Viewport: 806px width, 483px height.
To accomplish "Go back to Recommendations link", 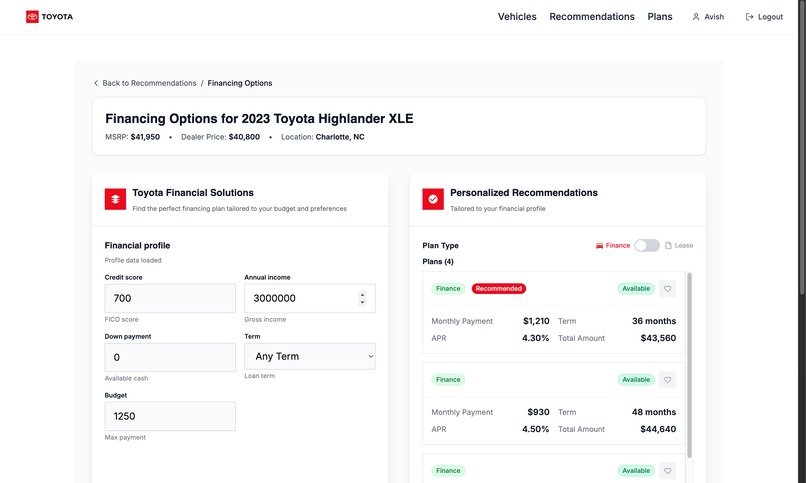I will (x=149, y=83).
